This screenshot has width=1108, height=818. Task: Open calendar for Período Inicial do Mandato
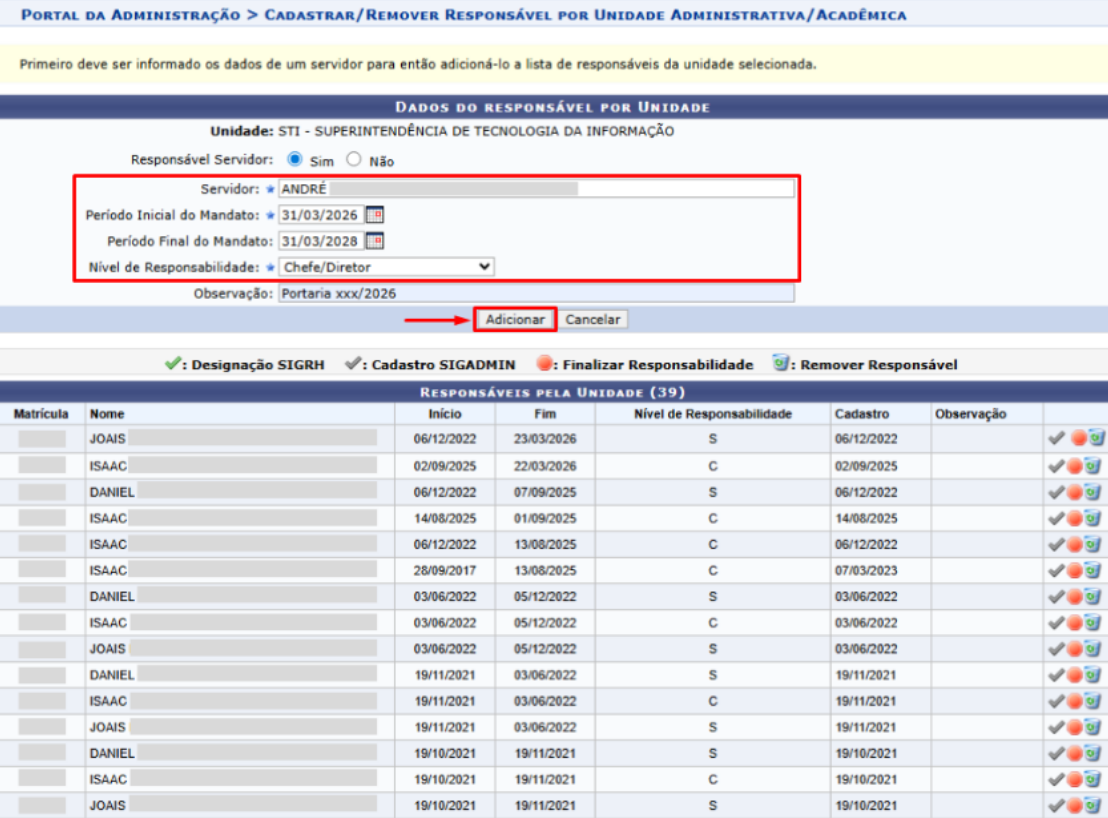[x=375, y=215]
